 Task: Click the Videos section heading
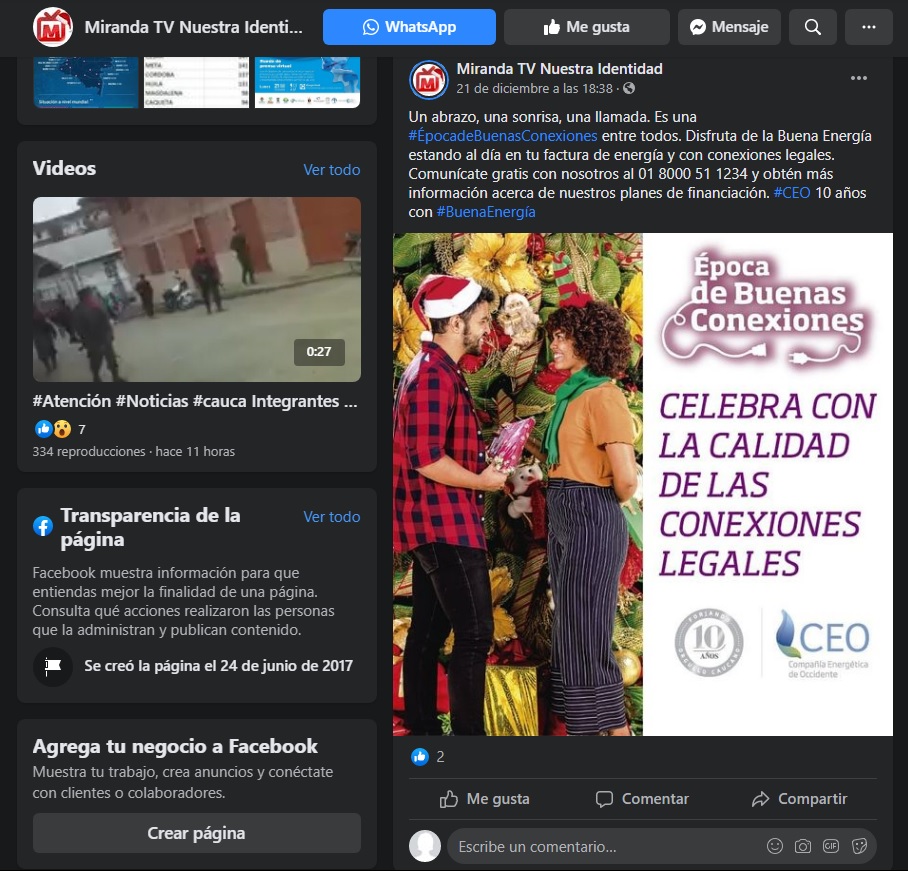64,169
